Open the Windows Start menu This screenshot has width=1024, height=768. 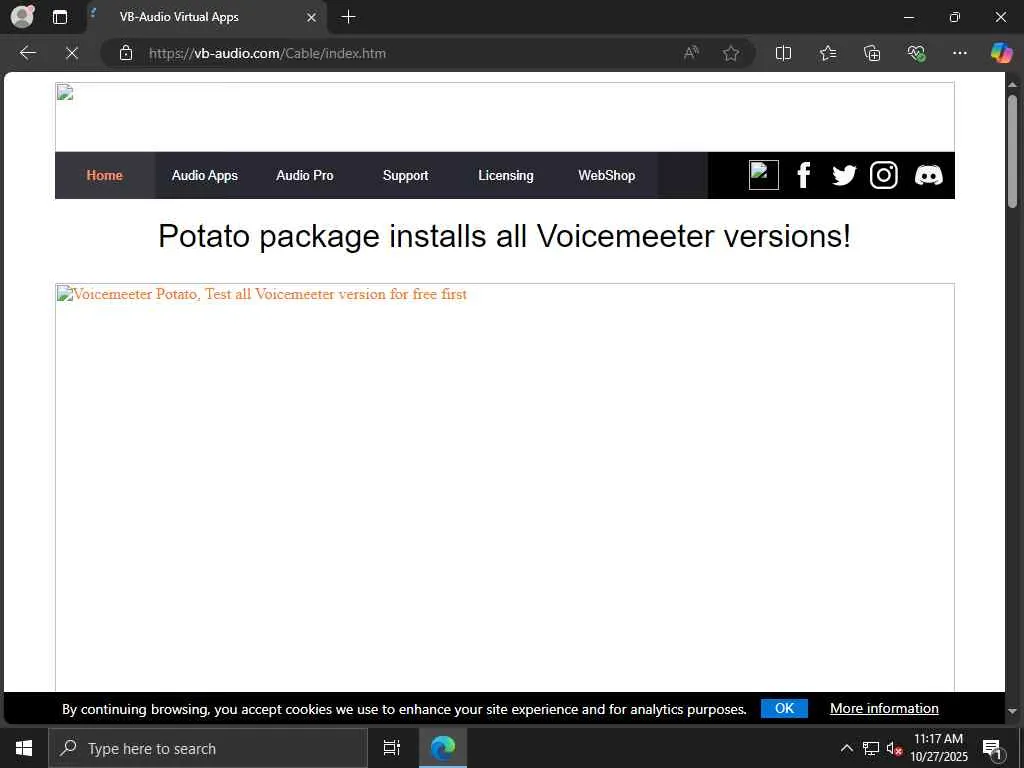coord(24,748)
